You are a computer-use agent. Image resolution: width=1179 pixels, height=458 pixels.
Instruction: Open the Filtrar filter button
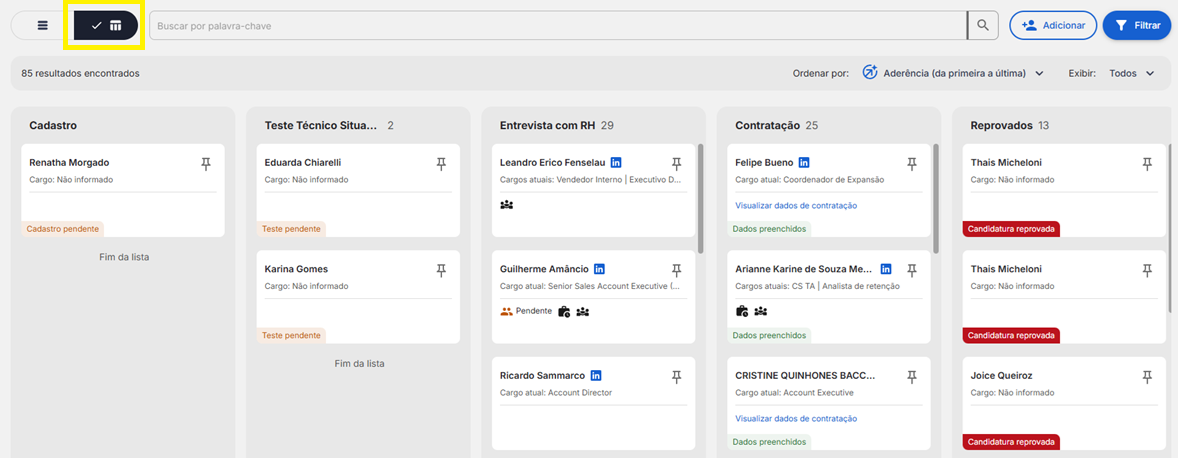[x=1137, y=26]
